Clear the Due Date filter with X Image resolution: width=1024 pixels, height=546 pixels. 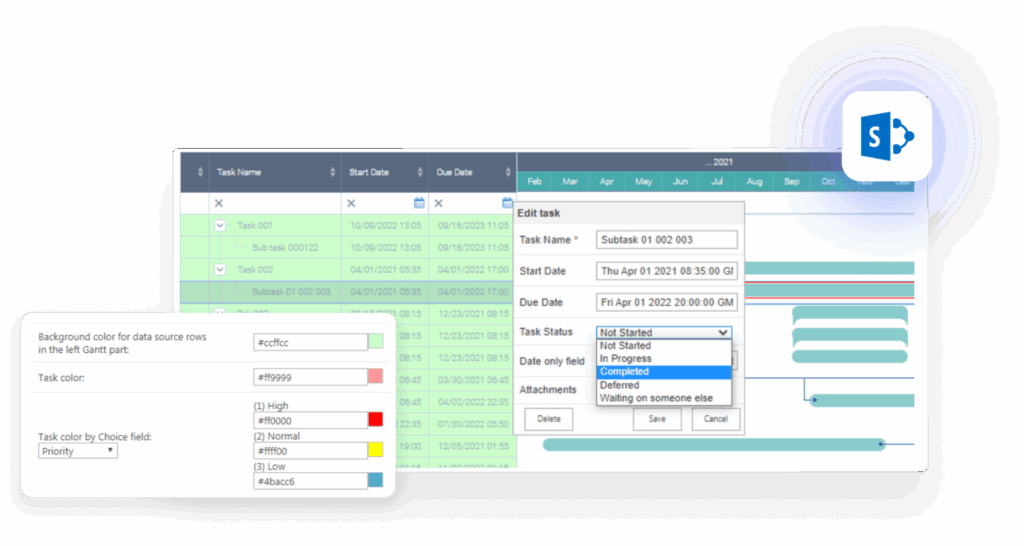[439, 203]
